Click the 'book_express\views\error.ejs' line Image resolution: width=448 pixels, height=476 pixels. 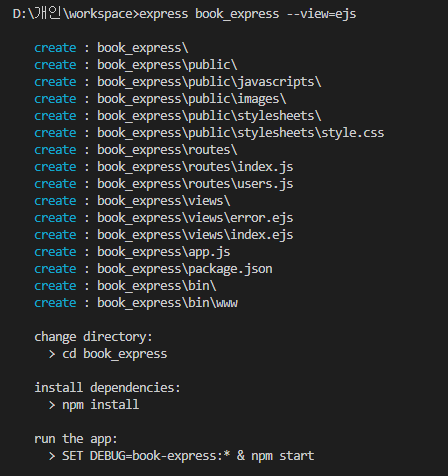click(x=164, y=218)
